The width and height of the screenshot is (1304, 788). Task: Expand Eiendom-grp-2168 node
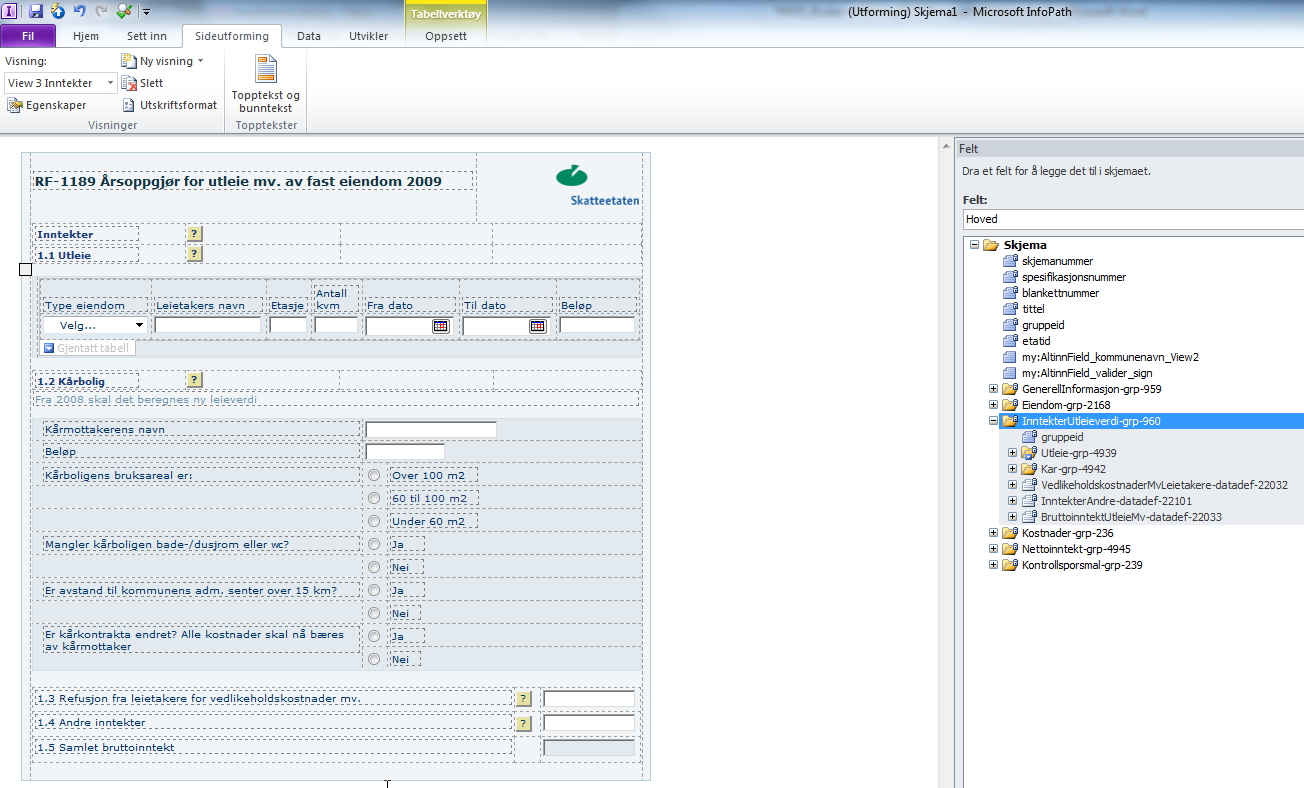tap(993, 405)
